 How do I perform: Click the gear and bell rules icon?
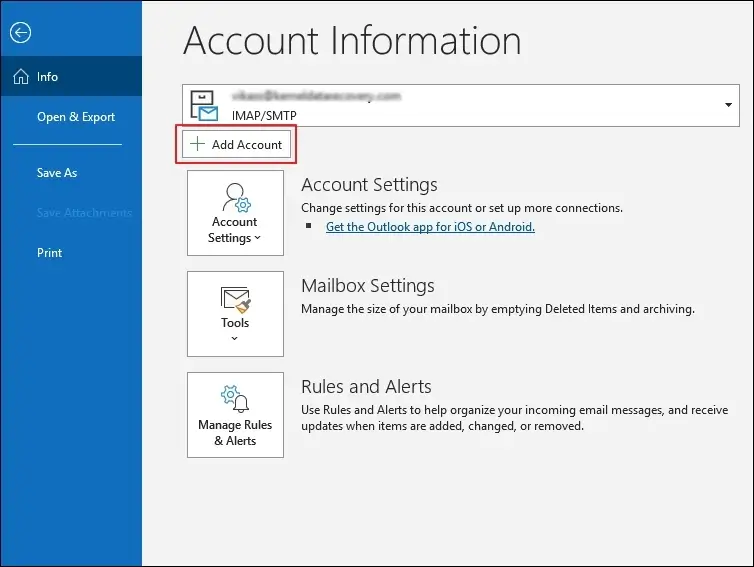pyautogui.click(x=235, y=399)
